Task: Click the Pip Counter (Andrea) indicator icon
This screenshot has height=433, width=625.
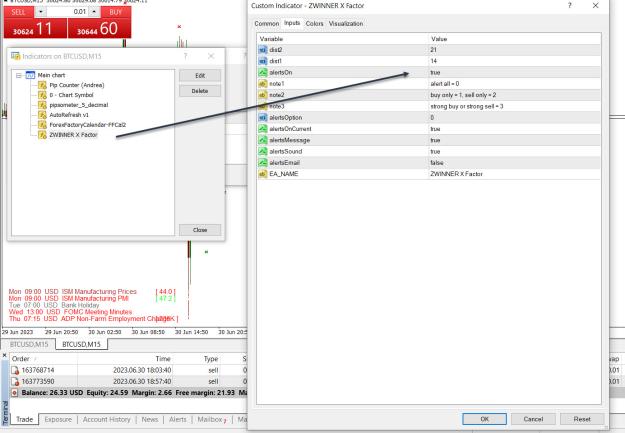Action: (x=42, y=85)
